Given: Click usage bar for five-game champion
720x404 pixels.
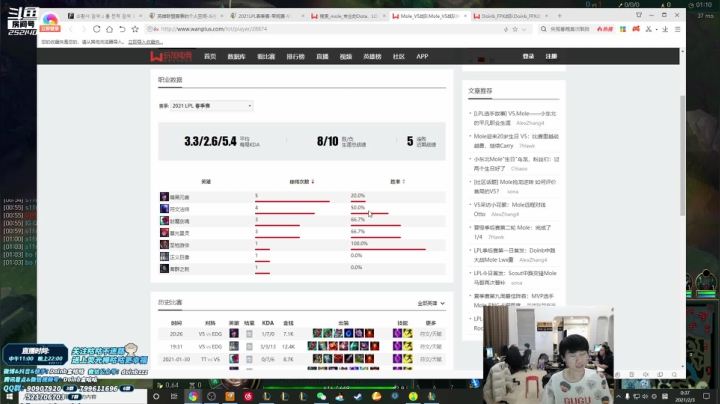Looking at the screenshot, I should 292,201.
